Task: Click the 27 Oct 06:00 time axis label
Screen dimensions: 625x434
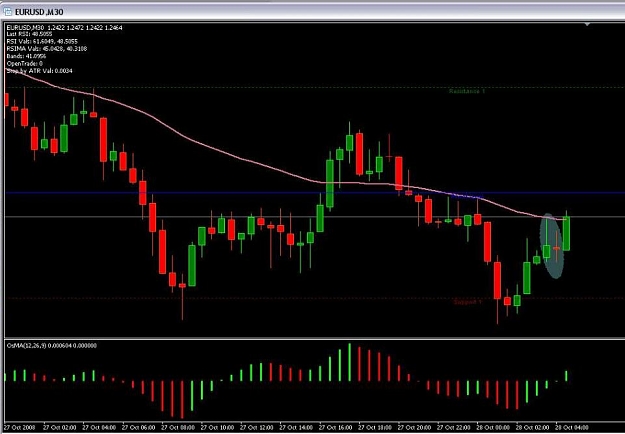Action: point(138,428)
